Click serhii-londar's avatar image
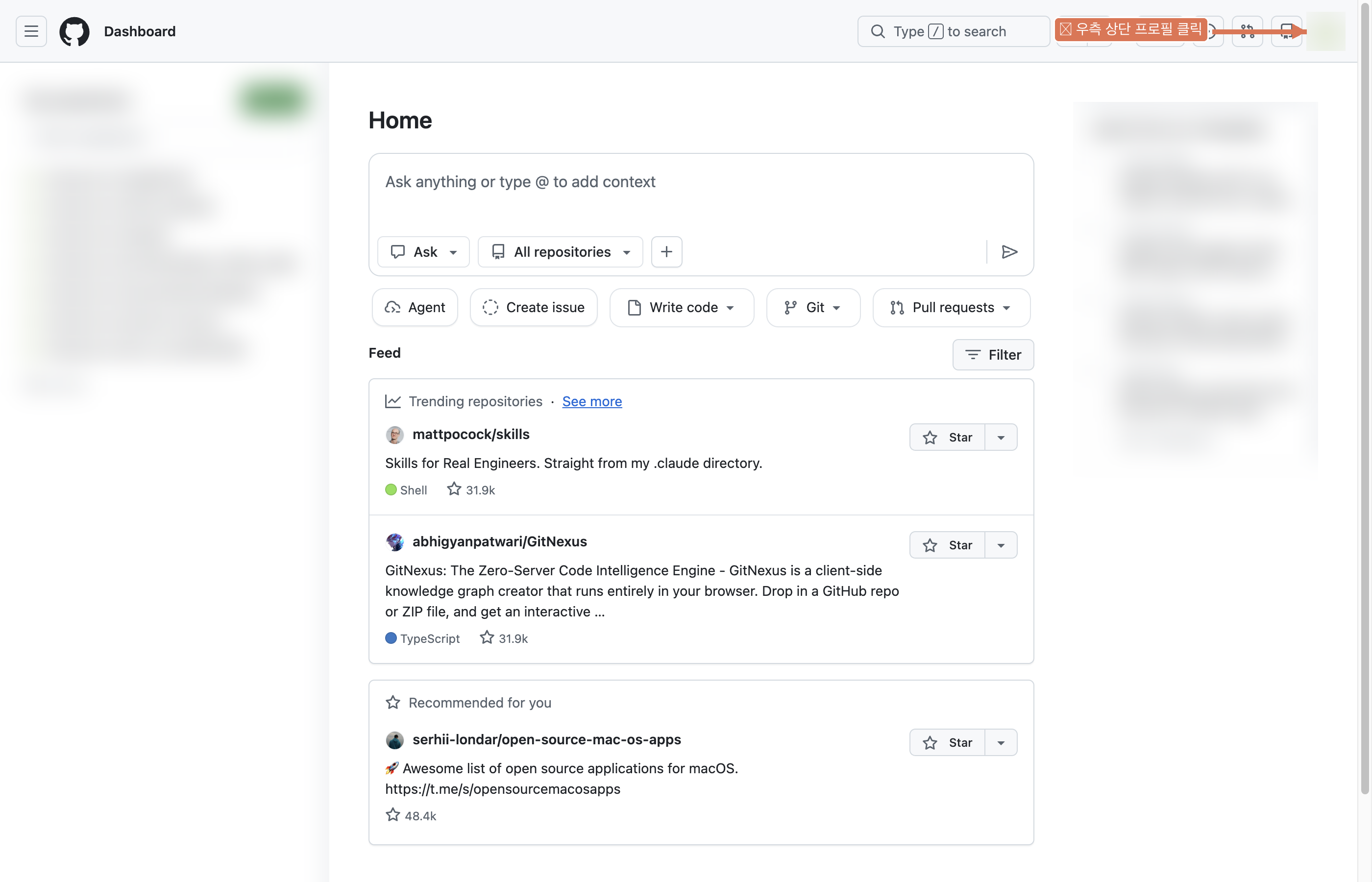The image size is (1372, 882). coord(394,740)
